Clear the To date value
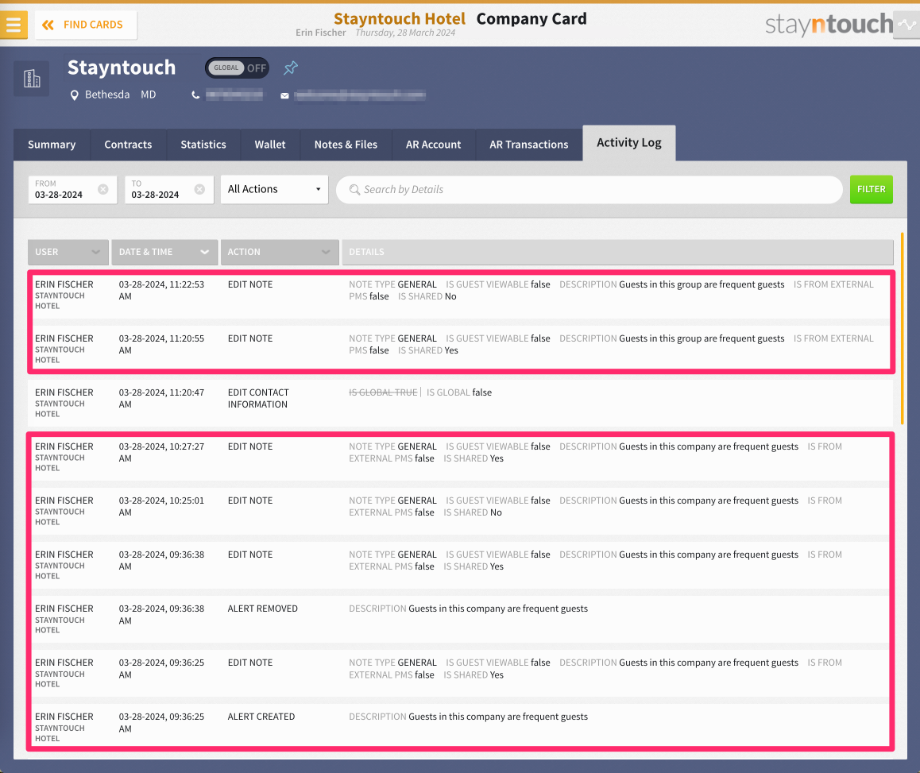The height and width of the screenshot is (773, 920). click(199, 189)
